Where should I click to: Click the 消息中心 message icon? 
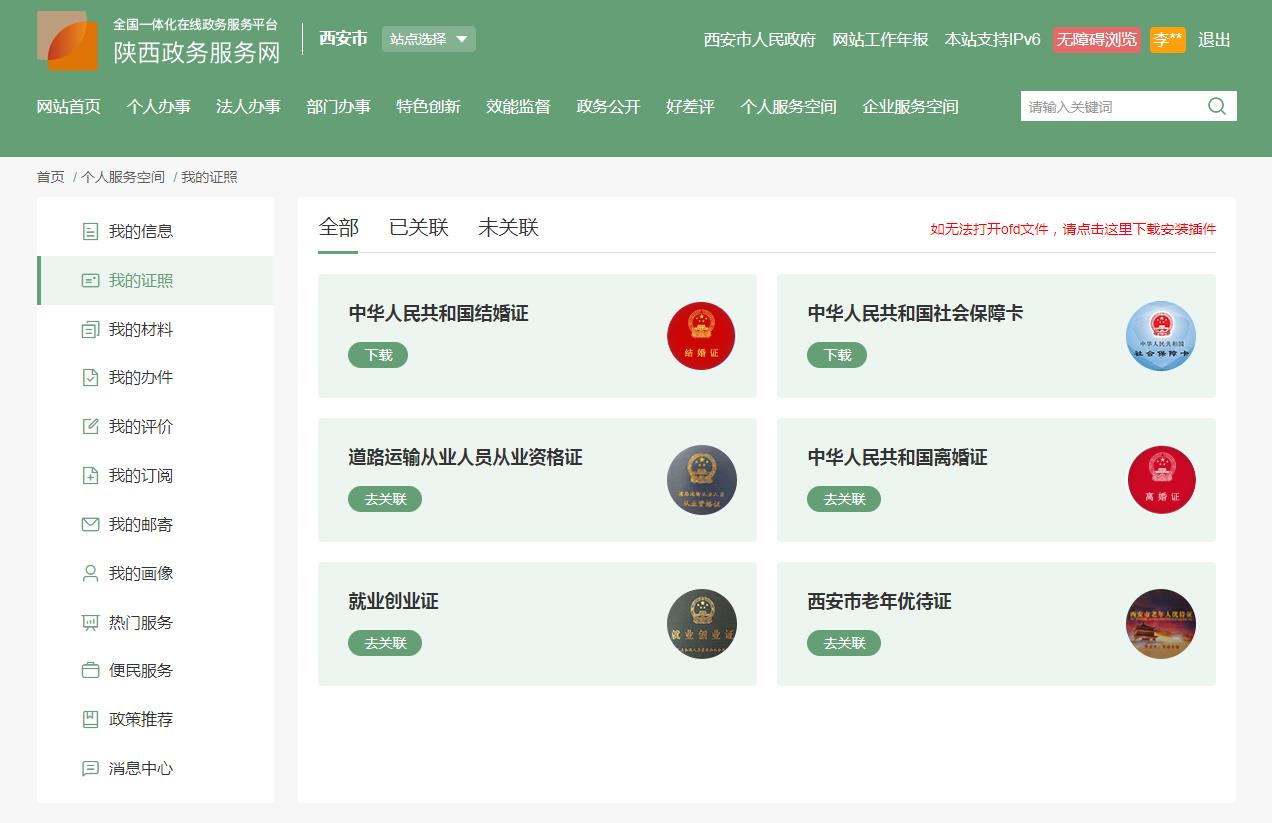click(90, 769)
